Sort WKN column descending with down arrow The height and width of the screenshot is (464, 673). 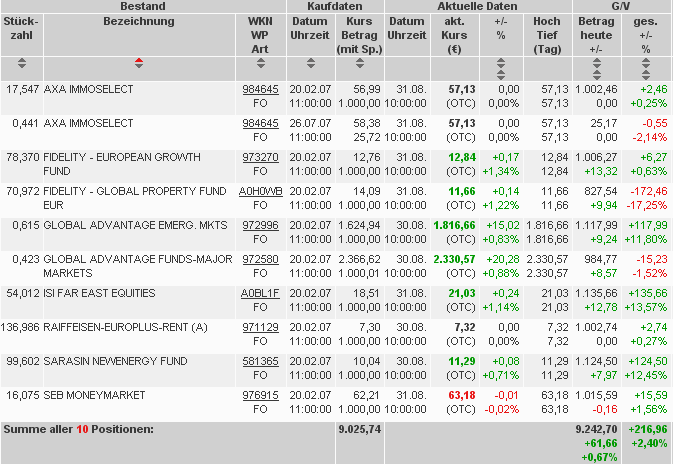(x=261, y=66)
